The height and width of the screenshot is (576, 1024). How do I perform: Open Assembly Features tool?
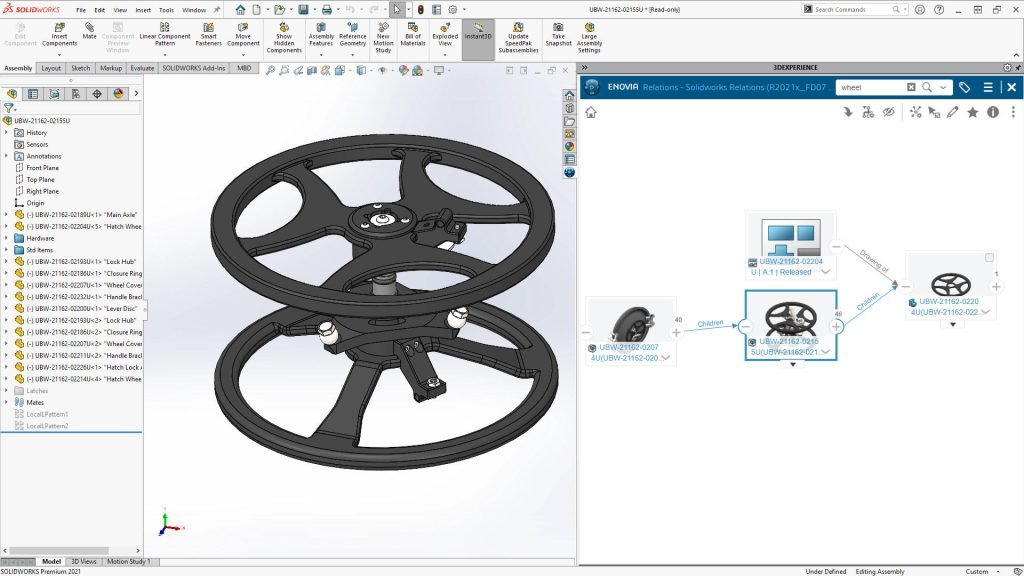[321, 35]
